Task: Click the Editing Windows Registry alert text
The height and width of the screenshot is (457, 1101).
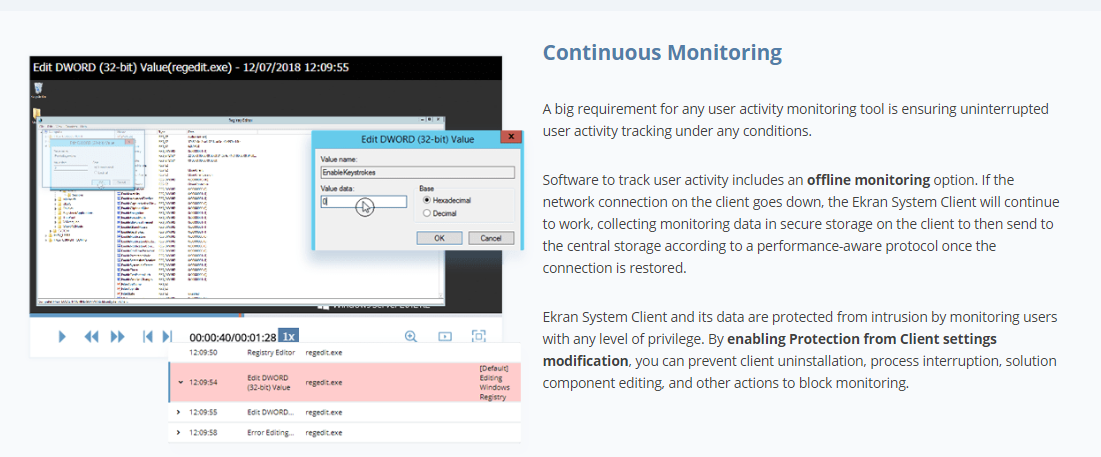Action: [x=494, y=383]
